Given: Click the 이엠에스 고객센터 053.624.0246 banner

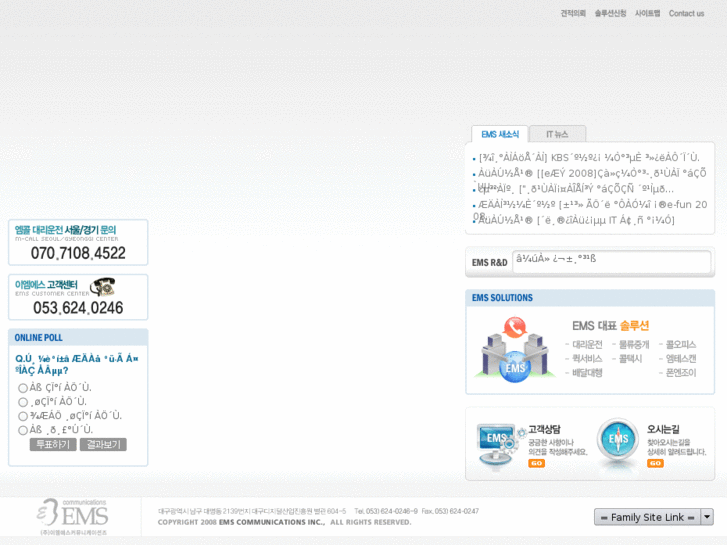Looking at the screenshot, I should (x=78, y=297).
